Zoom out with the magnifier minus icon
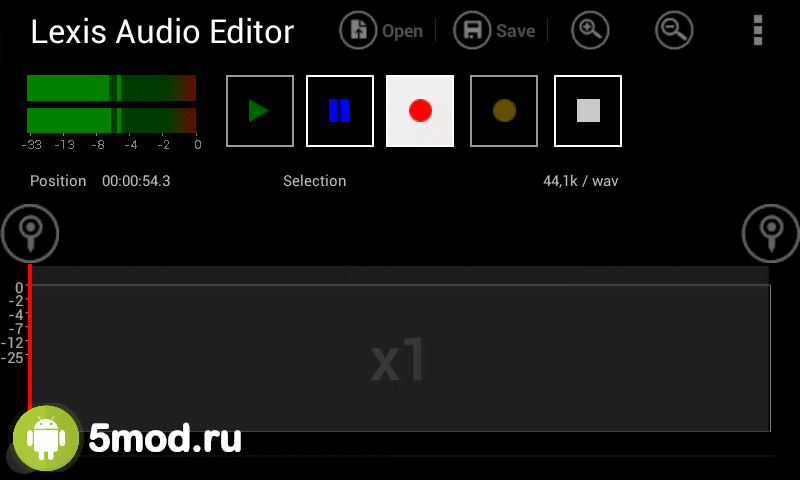Screen dimensions: 800x480 click(674, 31)
